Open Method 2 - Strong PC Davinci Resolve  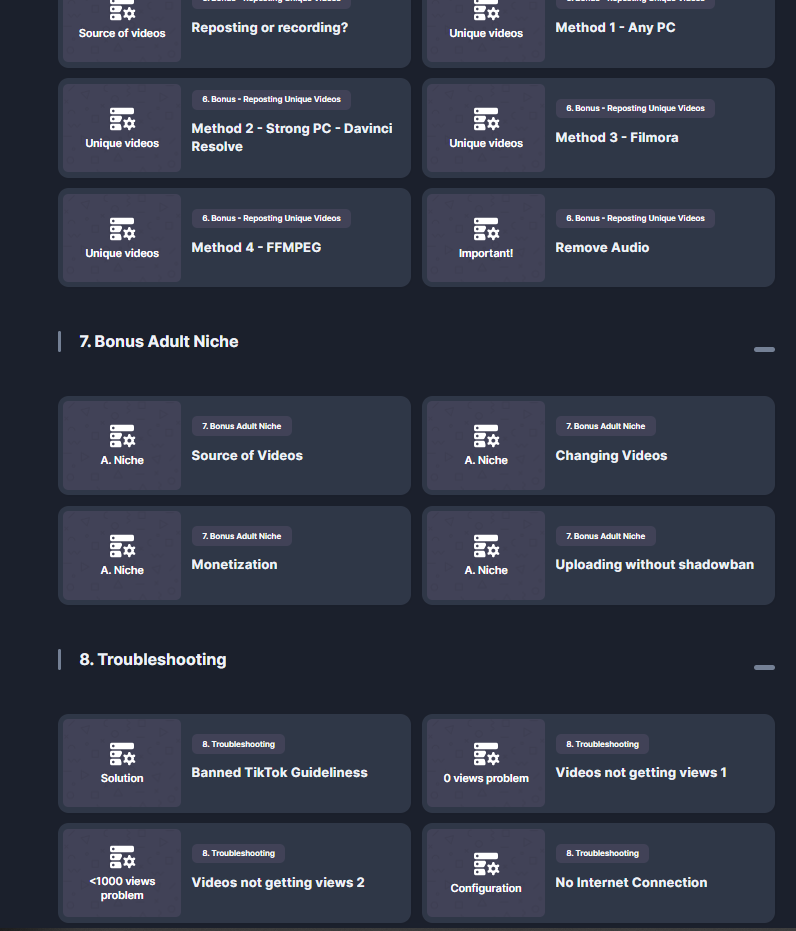click(x=291, y=137)
